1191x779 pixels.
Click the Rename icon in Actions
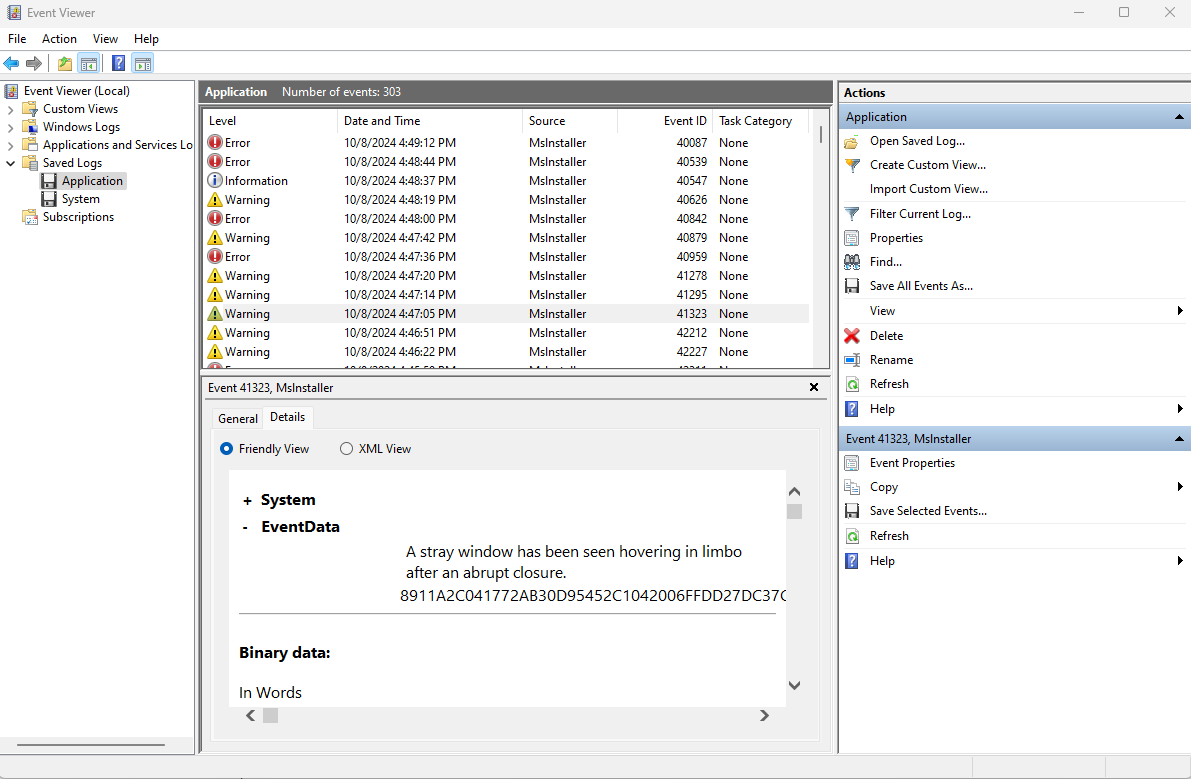852,360
